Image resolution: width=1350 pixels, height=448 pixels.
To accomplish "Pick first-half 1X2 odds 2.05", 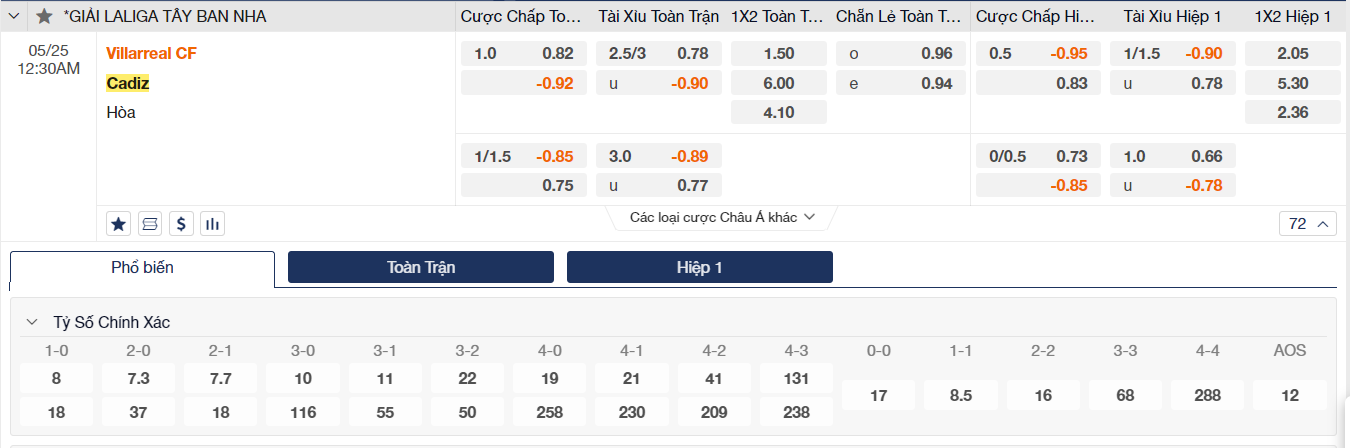I will coord(1292,54).
